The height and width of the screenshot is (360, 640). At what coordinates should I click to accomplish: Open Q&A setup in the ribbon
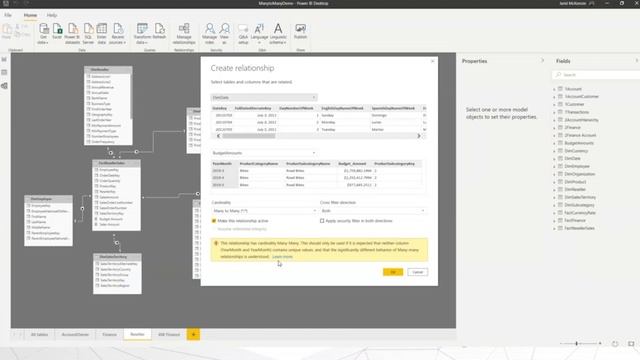243,33
